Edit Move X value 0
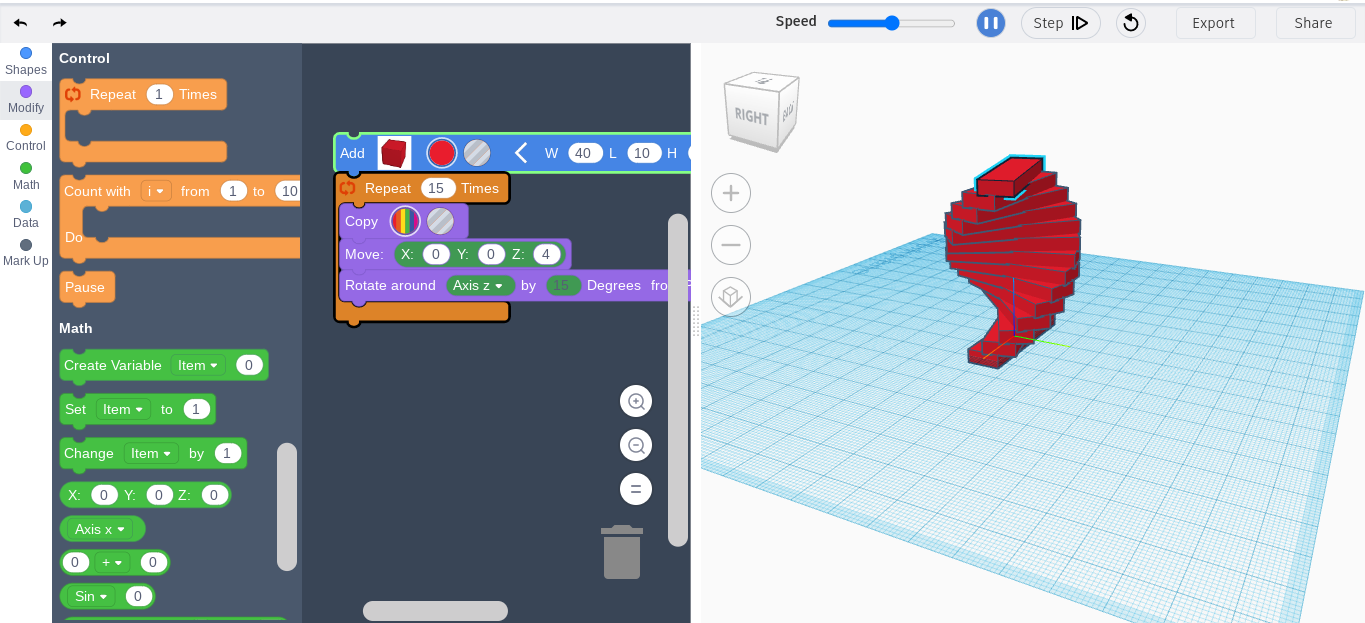This screenshot has width=1365, height=623. 436,254
